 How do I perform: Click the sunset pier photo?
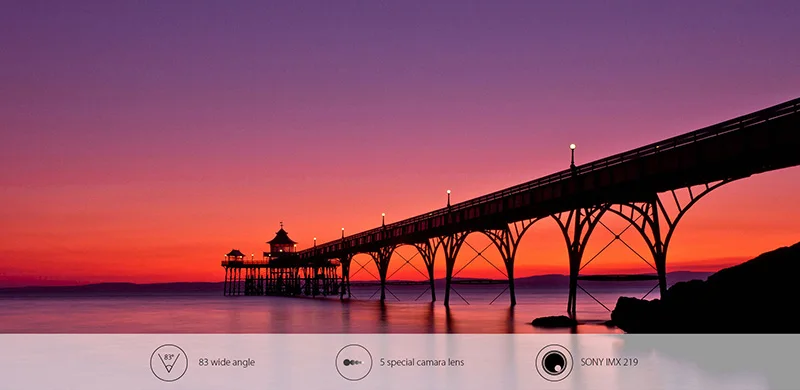(400, 167)
